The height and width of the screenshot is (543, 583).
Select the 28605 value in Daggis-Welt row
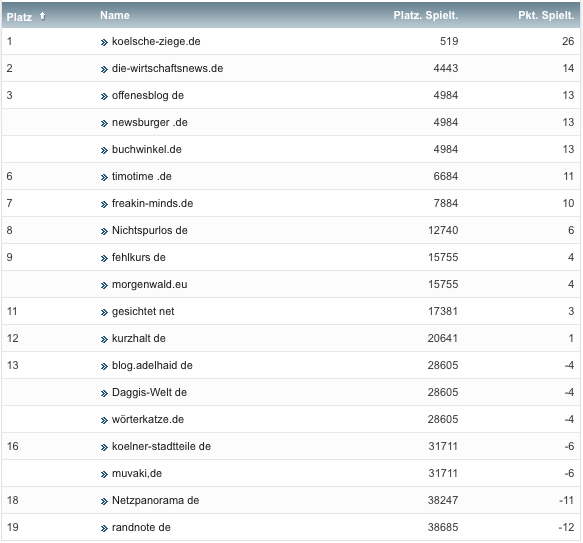443,392
